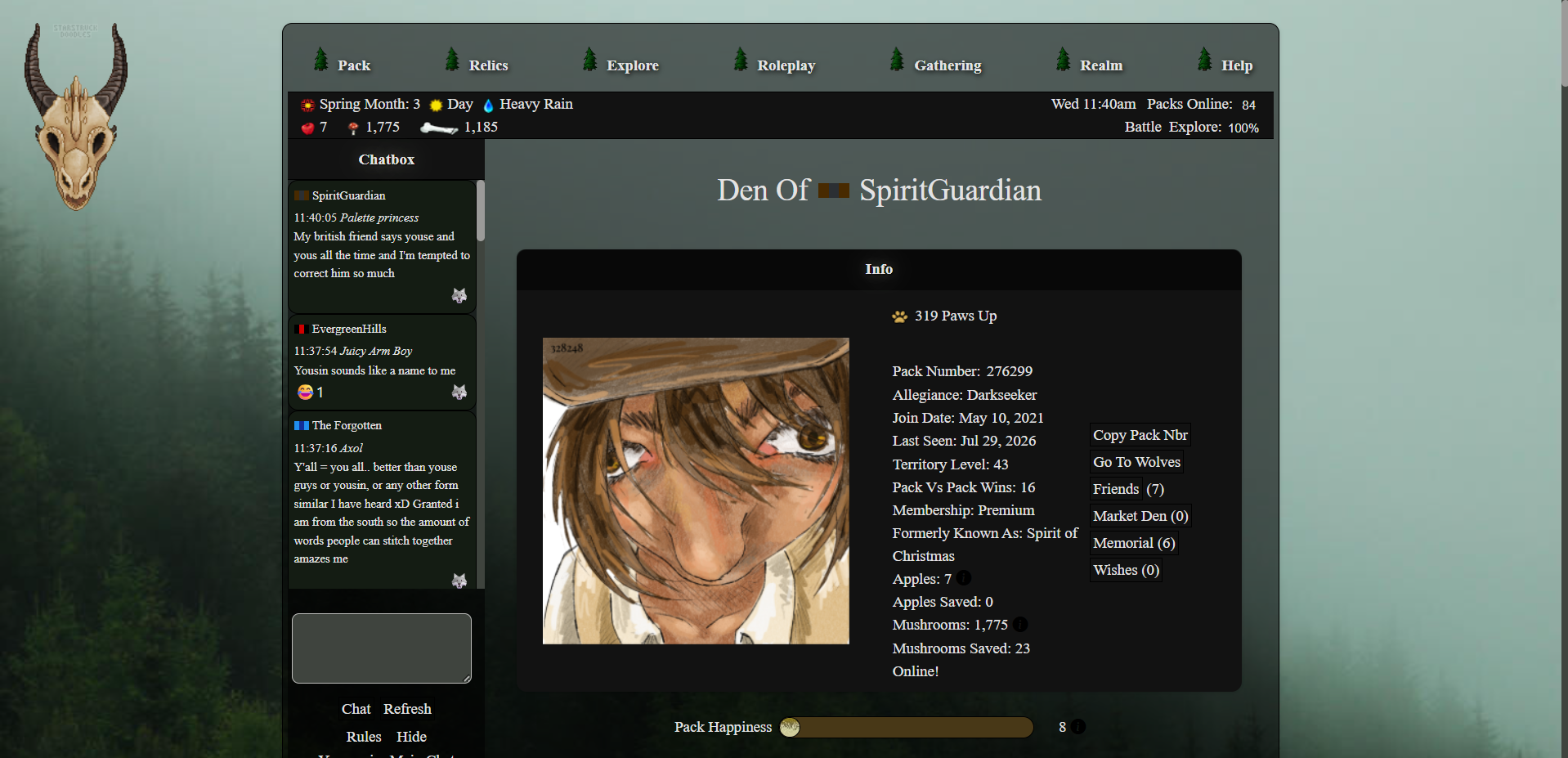The height and width of the screenshot is (758, 1568).
Task: Open the Pack menu
Action: (x=354, y=65)
